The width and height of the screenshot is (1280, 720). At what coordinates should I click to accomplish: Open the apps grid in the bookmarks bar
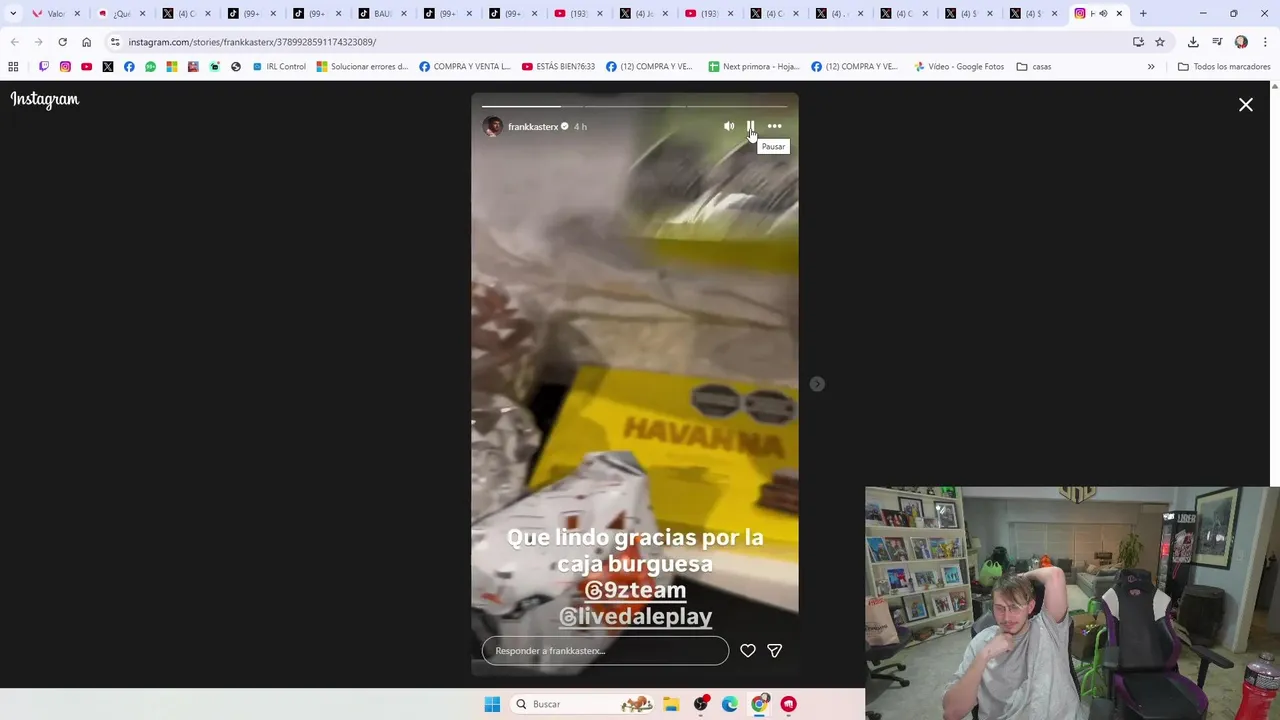(x=13, y=67)
